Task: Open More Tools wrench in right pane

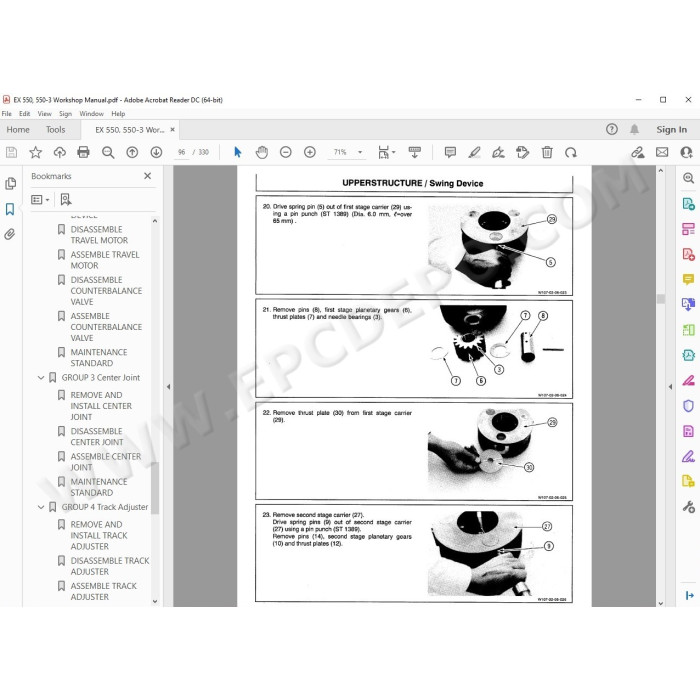Action: click(x=688, y=507)
